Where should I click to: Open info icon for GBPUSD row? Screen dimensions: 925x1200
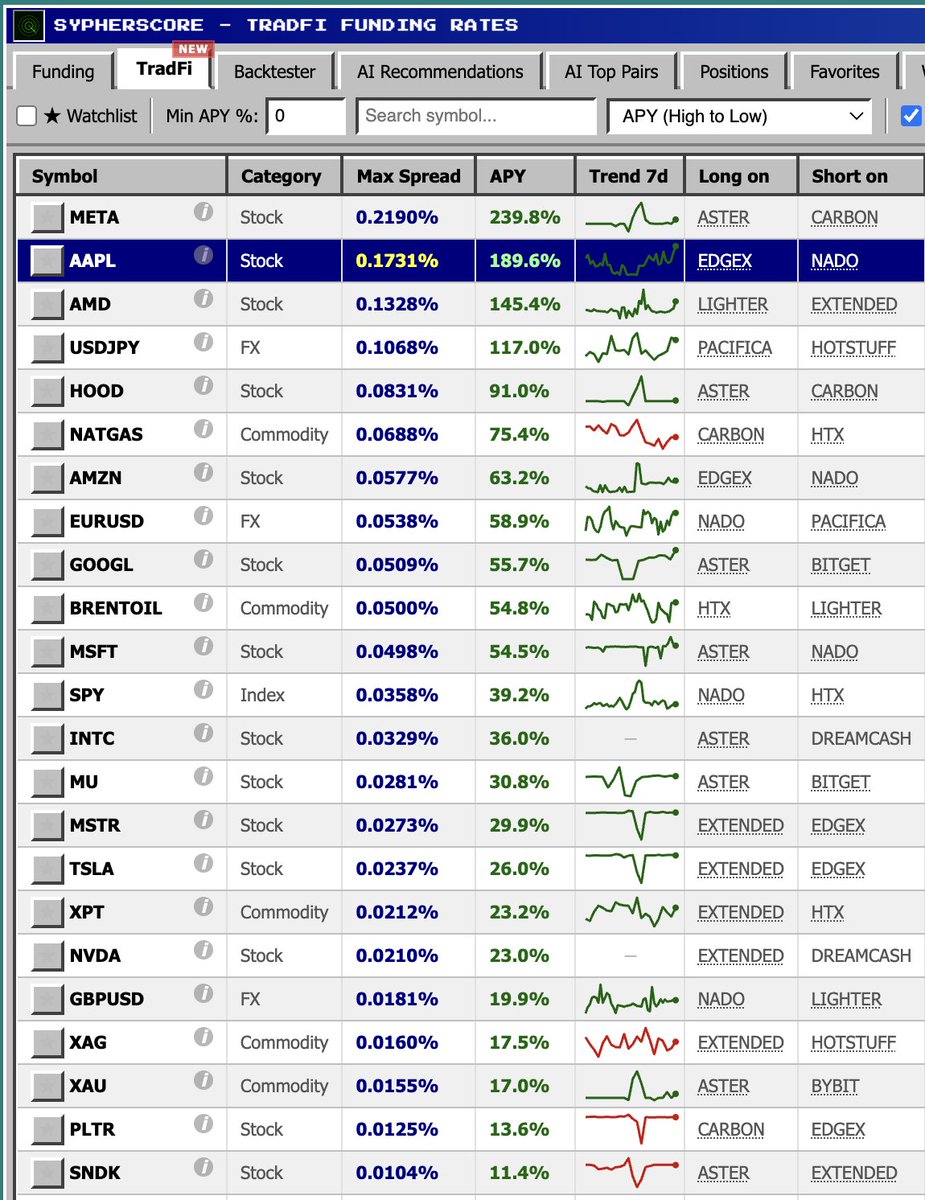203,994
